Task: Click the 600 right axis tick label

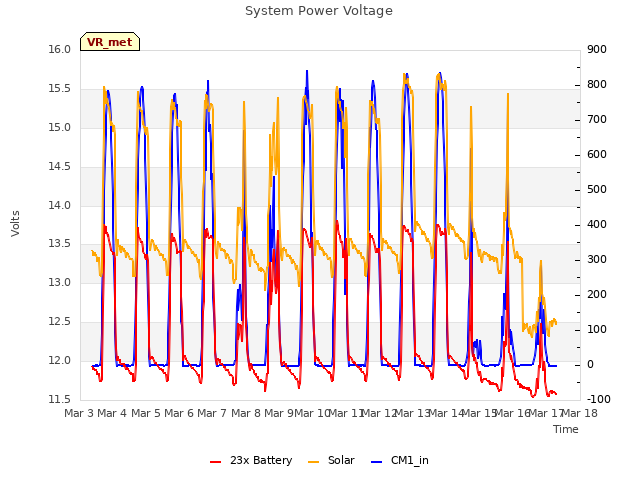Action: pyautogui.click(x=597, y=155)
